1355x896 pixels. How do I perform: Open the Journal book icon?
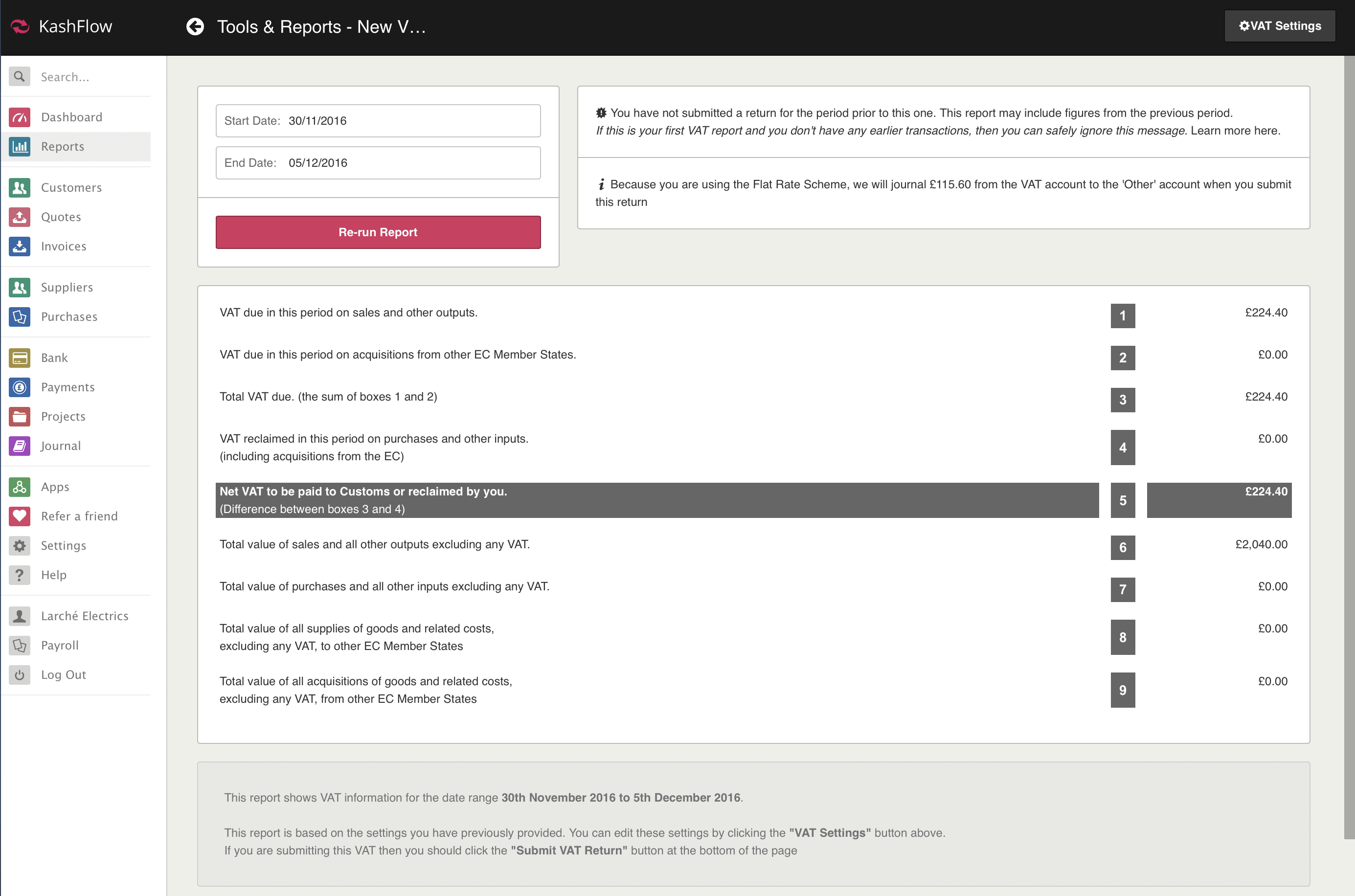pos(20,446)
